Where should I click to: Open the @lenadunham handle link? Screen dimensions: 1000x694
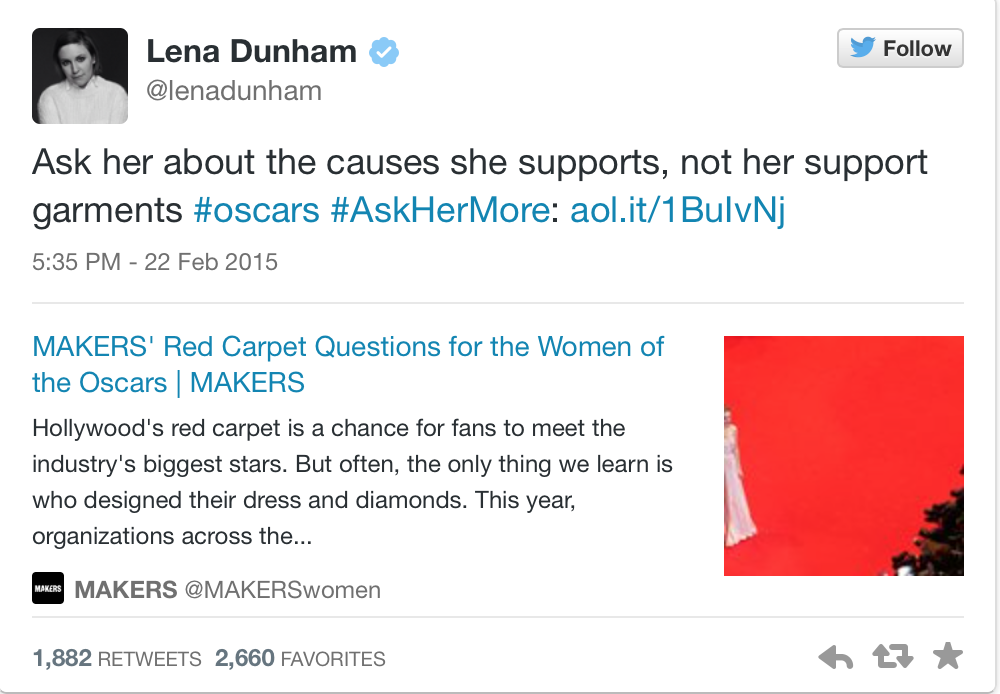click(x=234, y=91)
